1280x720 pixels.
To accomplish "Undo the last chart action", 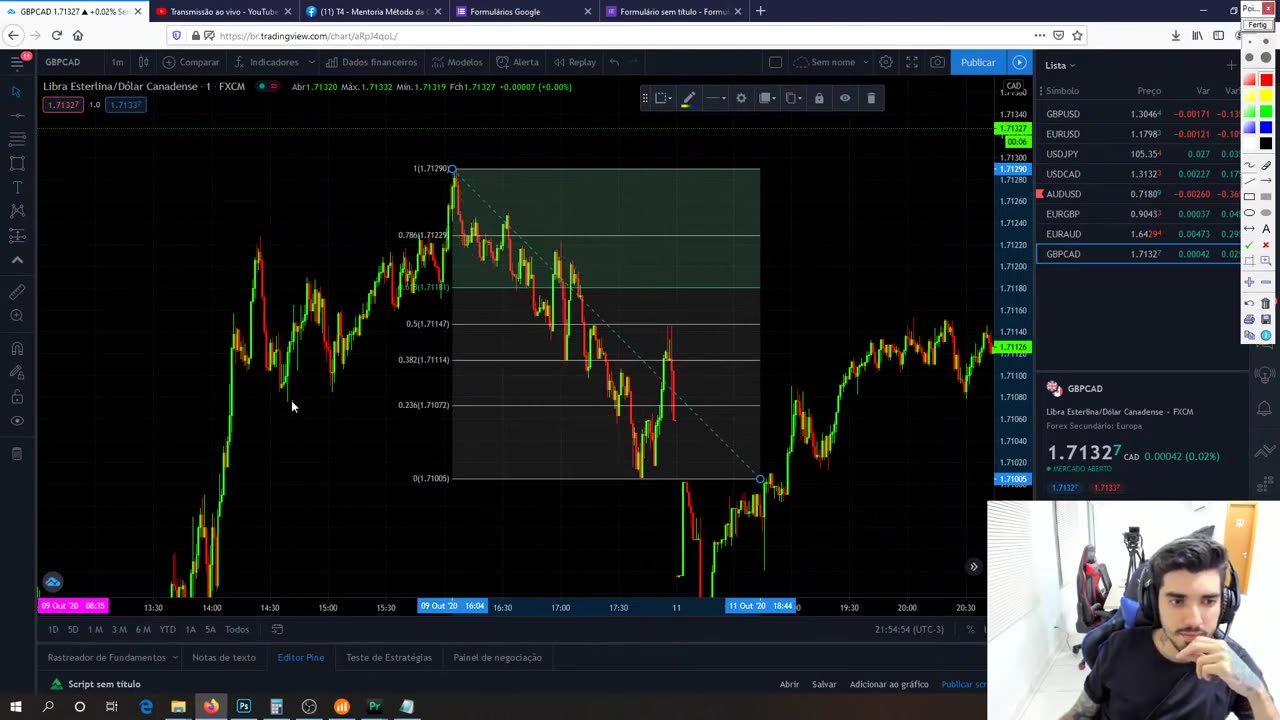I will [x=614, y=62].
